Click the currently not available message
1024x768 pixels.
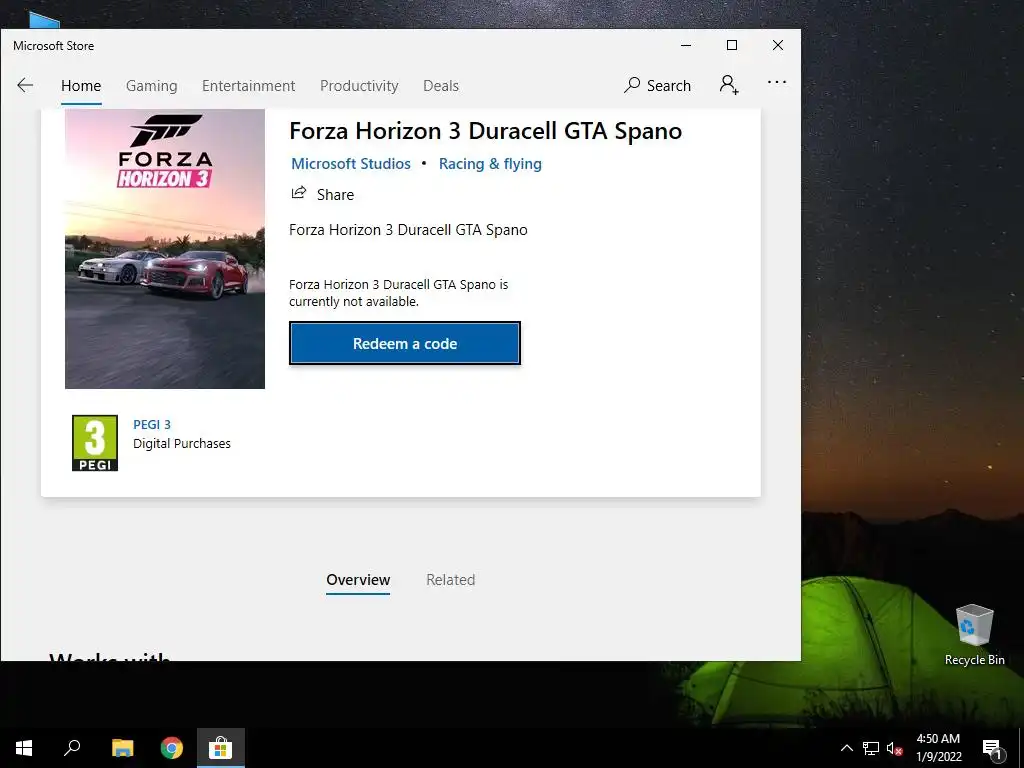(x=398, y=293)
